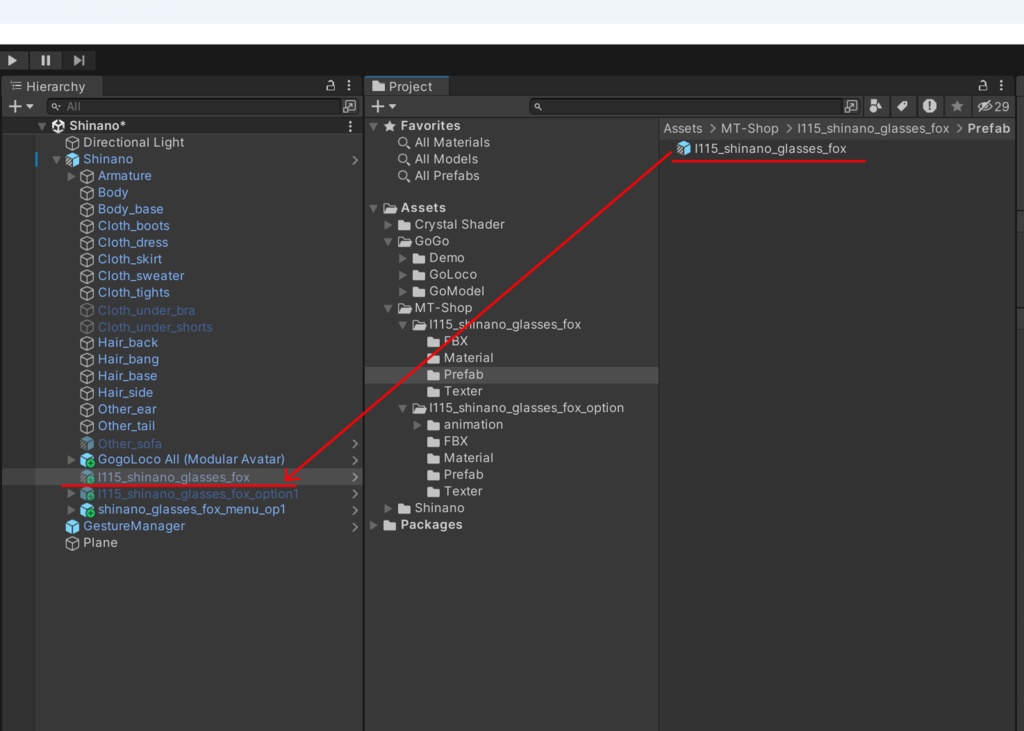This screenshot has height=731, width=1024.
Task: Expand the Armature object
Action: click(72, 176)
